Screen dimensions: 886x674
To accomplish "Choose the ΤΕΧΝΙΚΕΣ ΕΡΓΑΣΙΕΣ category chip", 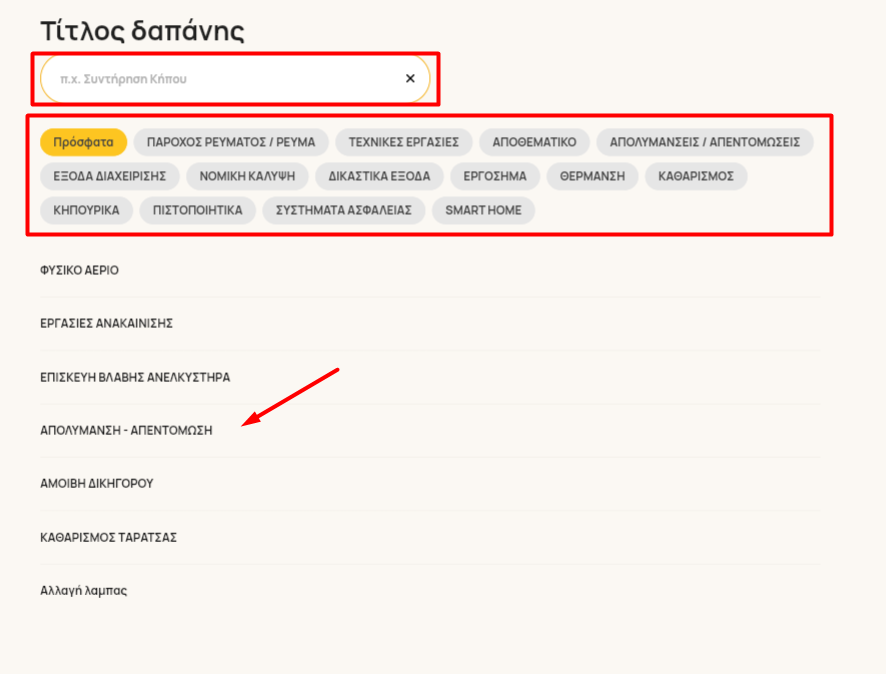I will coord(403,142).
